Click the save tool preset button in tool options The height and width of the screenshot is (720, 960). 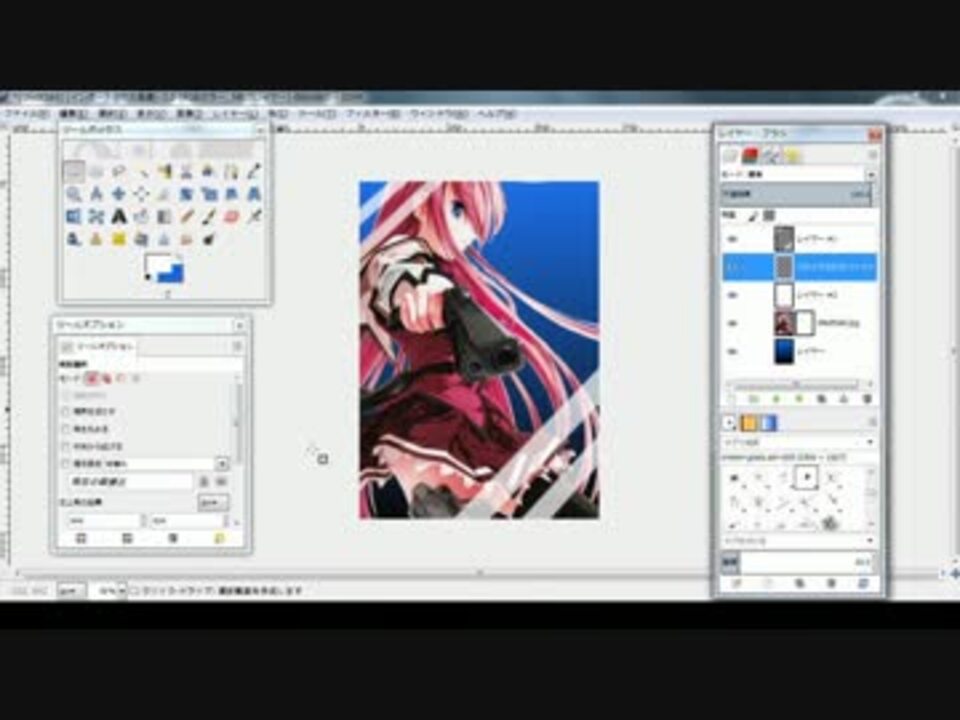(x=81, y=538)
